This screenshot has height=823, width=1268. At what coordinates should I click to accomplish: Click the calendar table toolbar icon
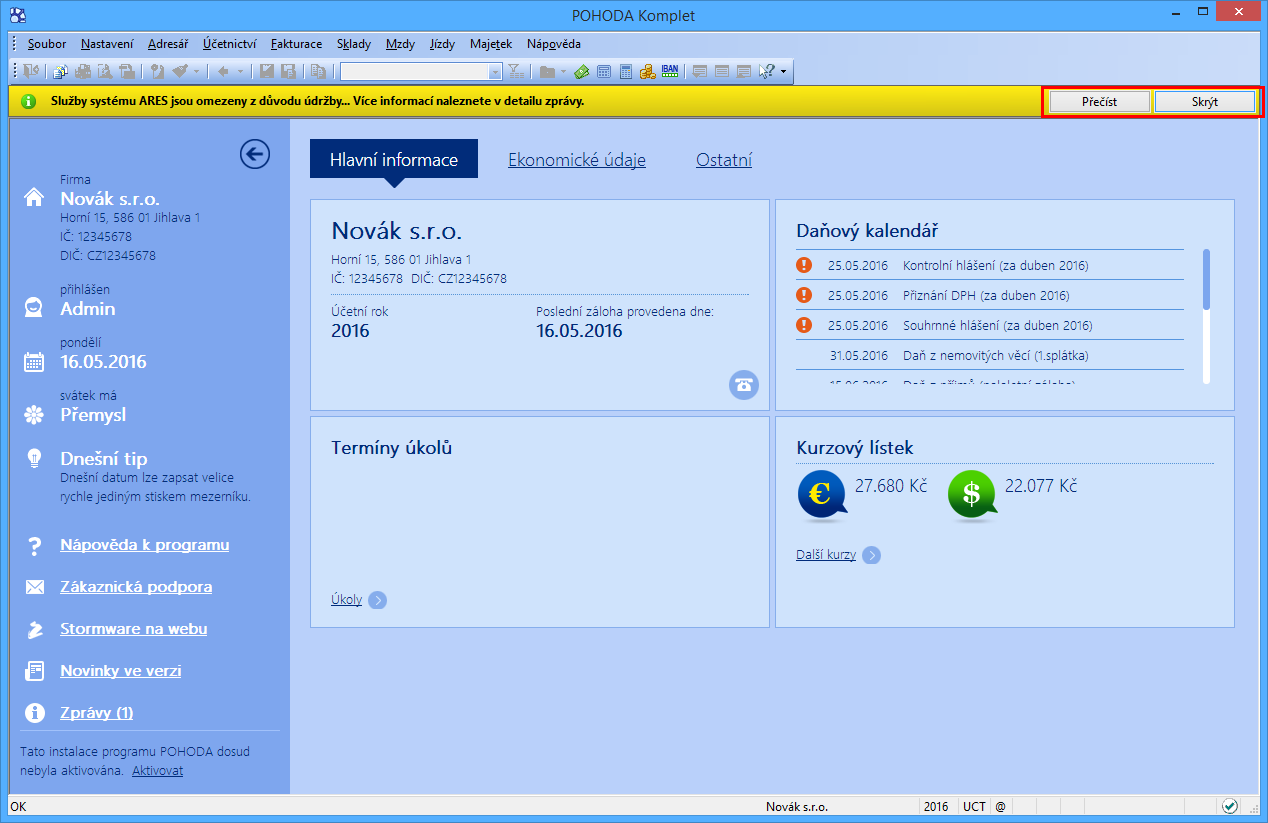click(x=604, y=71)
